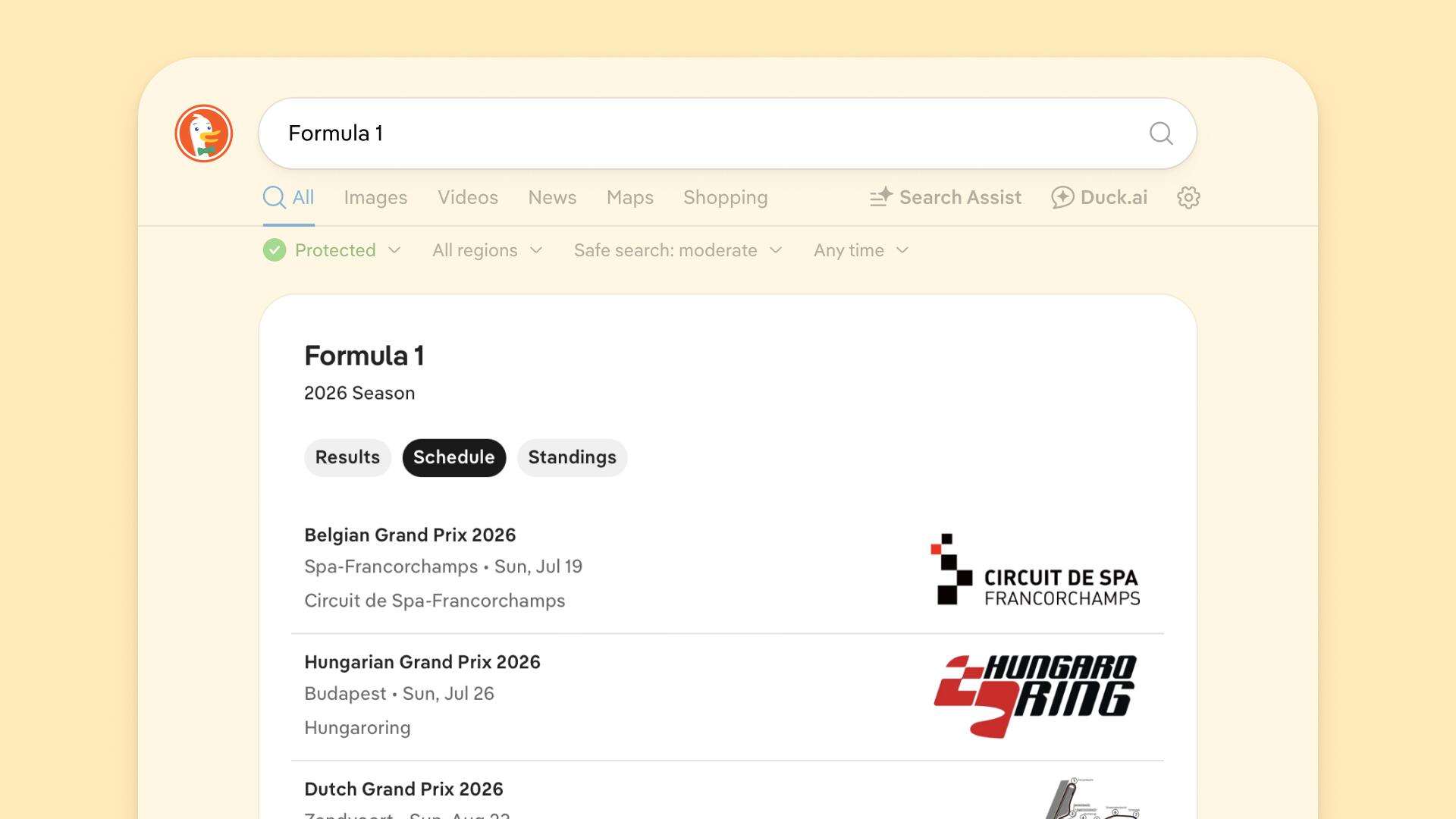Open the All regions dropdown
Screen dimensions: 1456x819
click(488, 250)
